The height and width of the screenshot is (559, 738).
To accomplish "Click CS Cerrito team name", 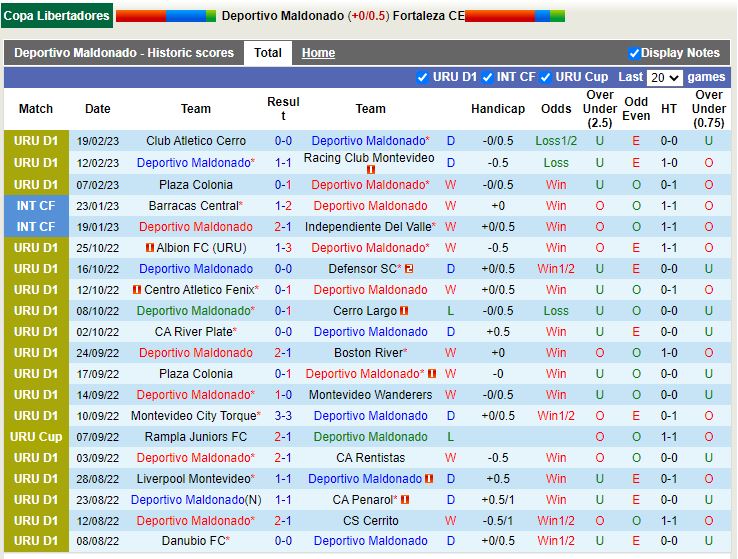I will coord(370,521).
